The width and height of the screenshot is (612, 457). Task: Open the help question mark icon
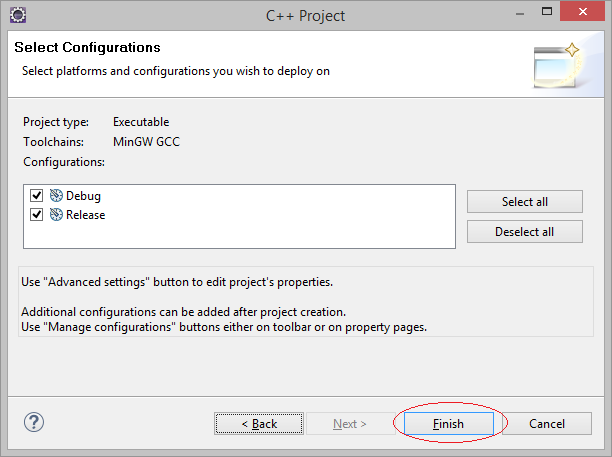[34, 422]
